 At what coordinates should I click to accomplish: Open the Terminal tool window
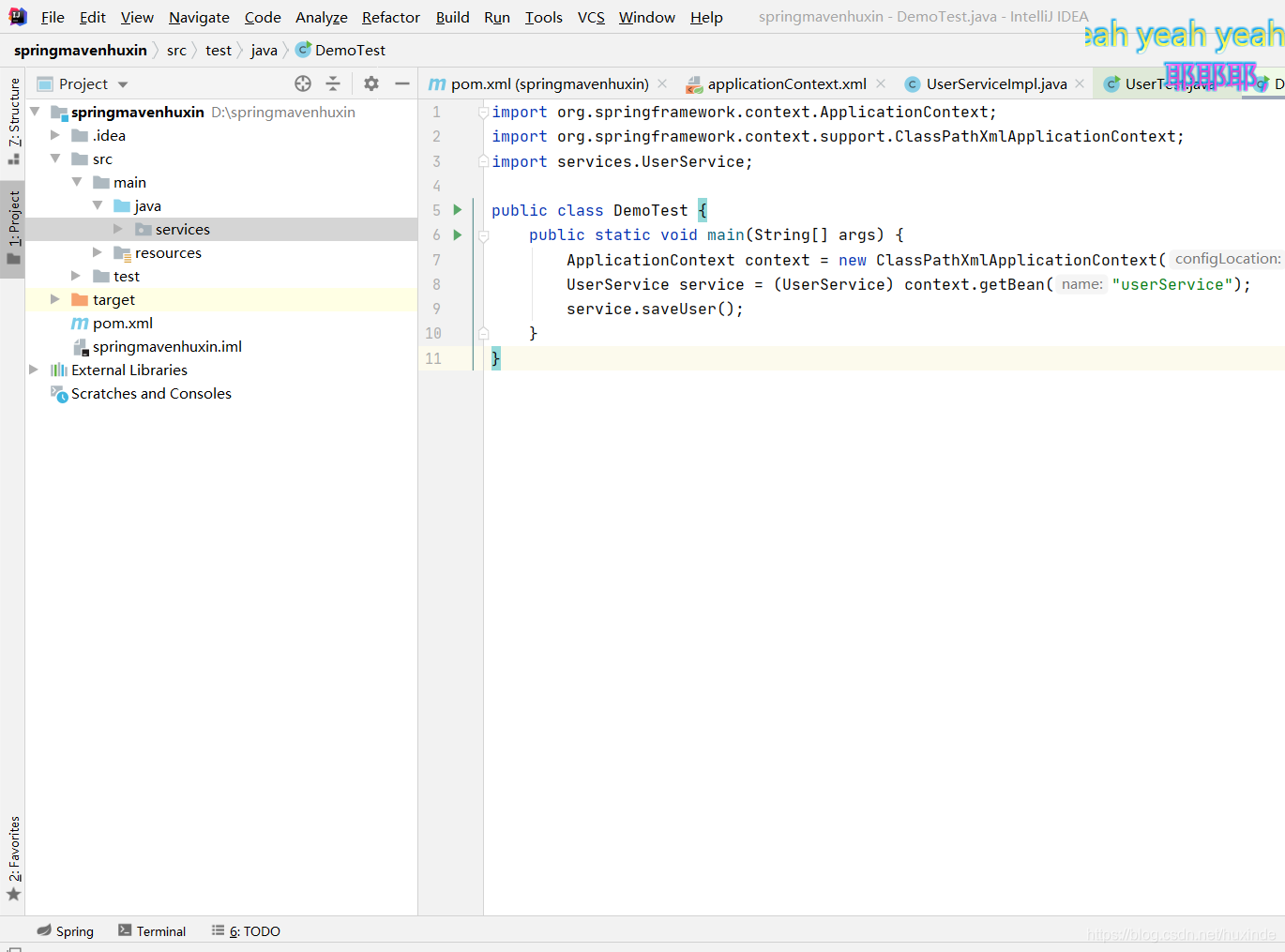coord(152,931)
